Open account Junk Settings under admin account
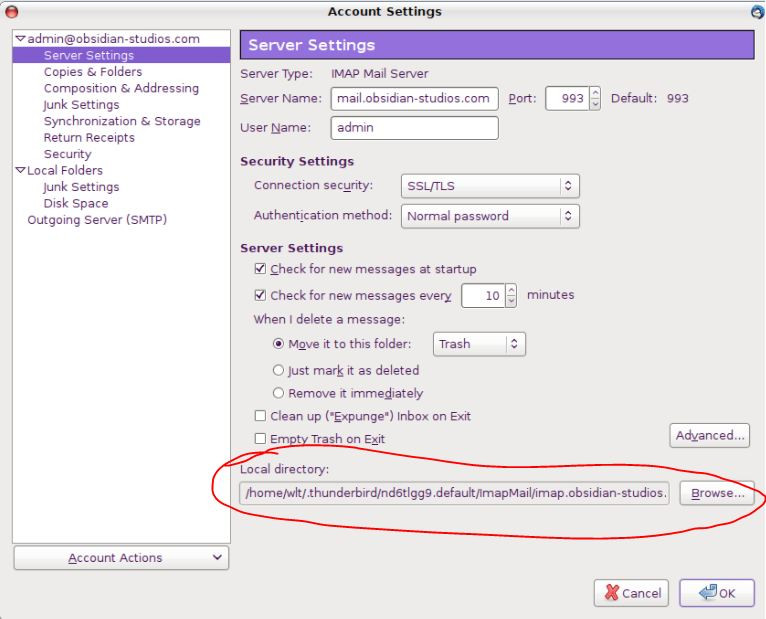Screen dimensions: 766x619 click(81, 105)
